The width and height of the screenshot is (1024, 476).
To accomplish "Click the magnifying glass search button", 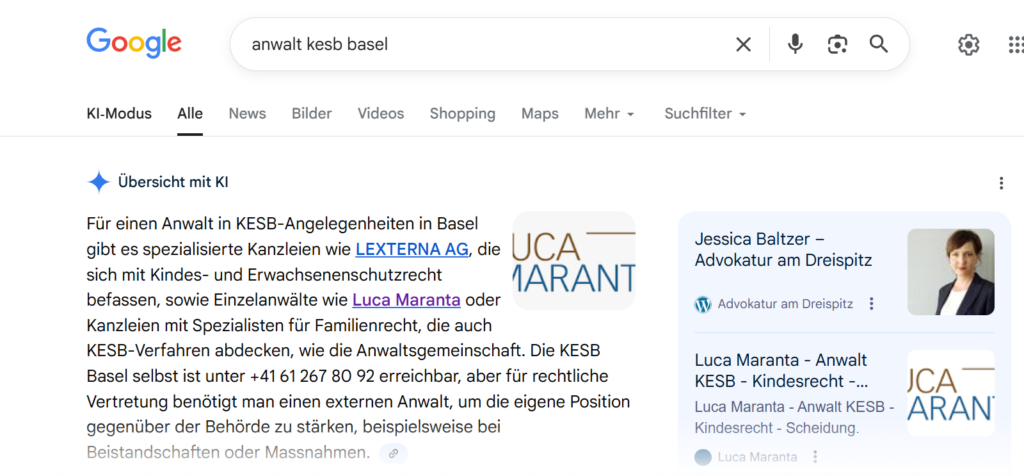I will tap(879, 44).
